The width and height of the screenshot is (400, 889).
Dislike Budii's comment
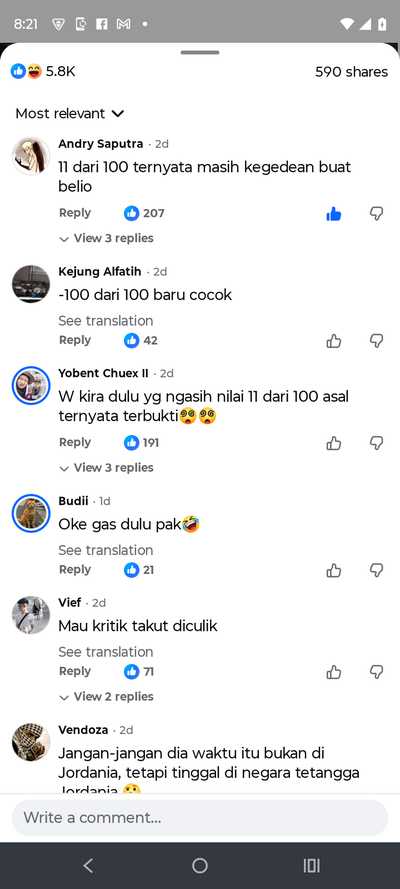point(376,570)
